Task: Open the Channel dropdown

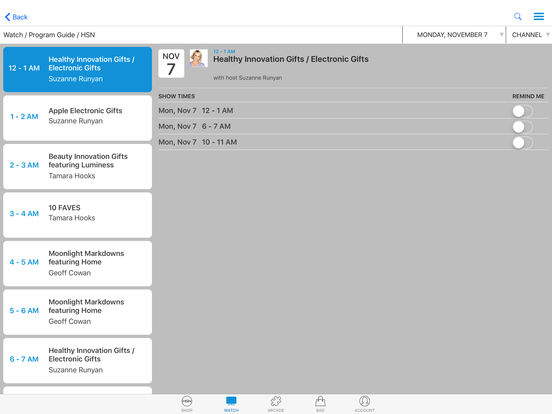Action: 529,35
